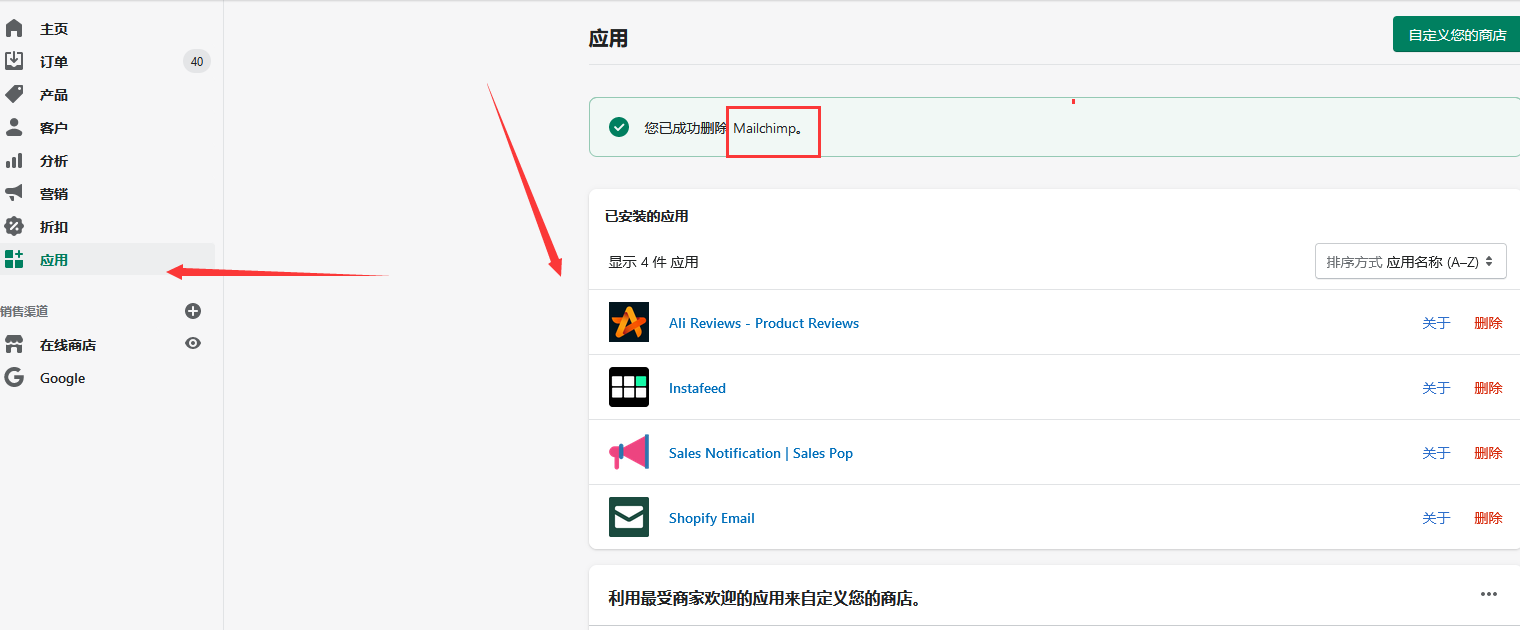Click 删除 for Instafeed
The image size is (1520, 630).
click(1488, 388)
